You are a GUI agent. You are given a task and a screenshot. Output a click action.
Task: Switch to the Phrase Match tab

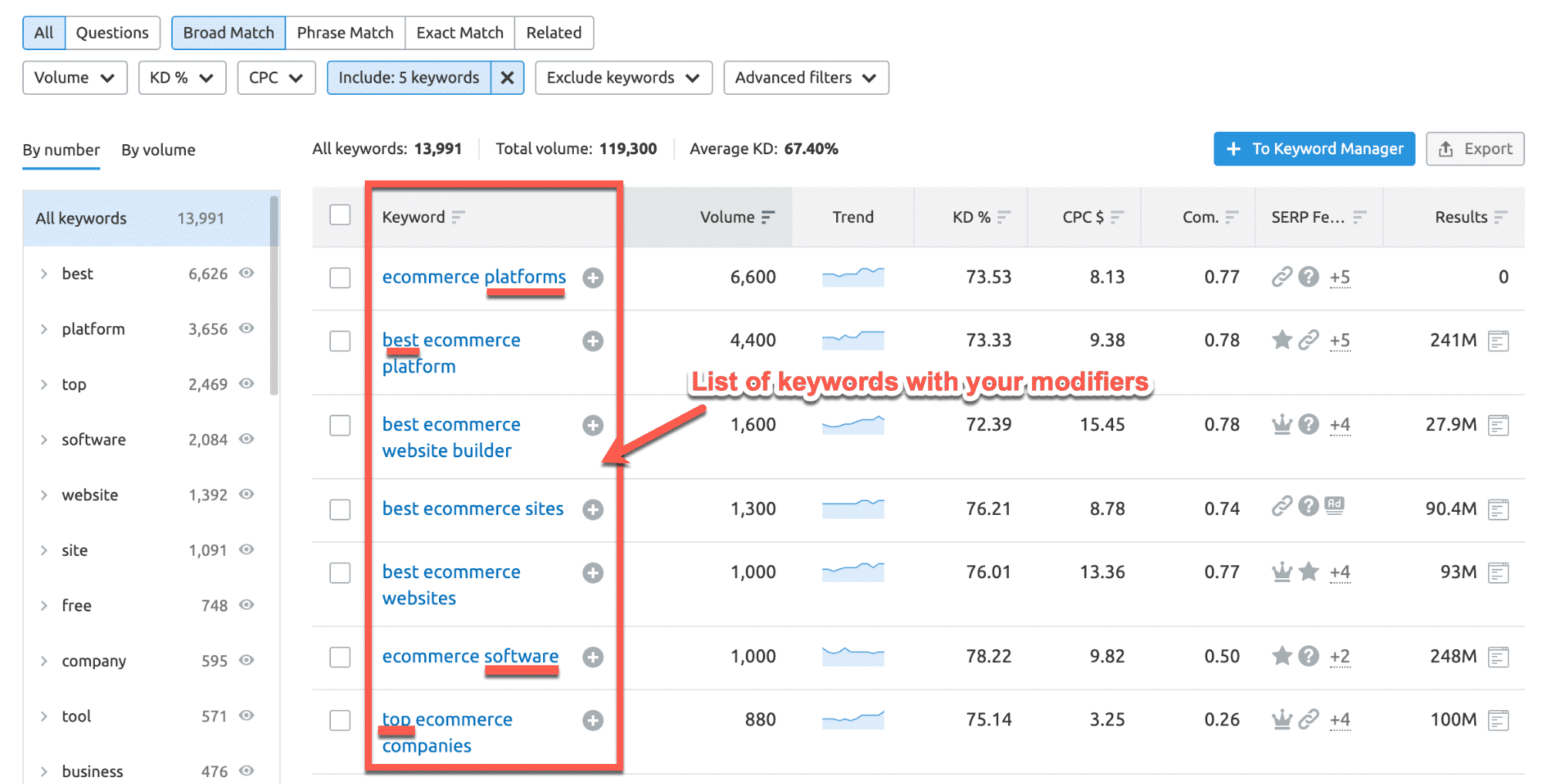tap(345, 33)
